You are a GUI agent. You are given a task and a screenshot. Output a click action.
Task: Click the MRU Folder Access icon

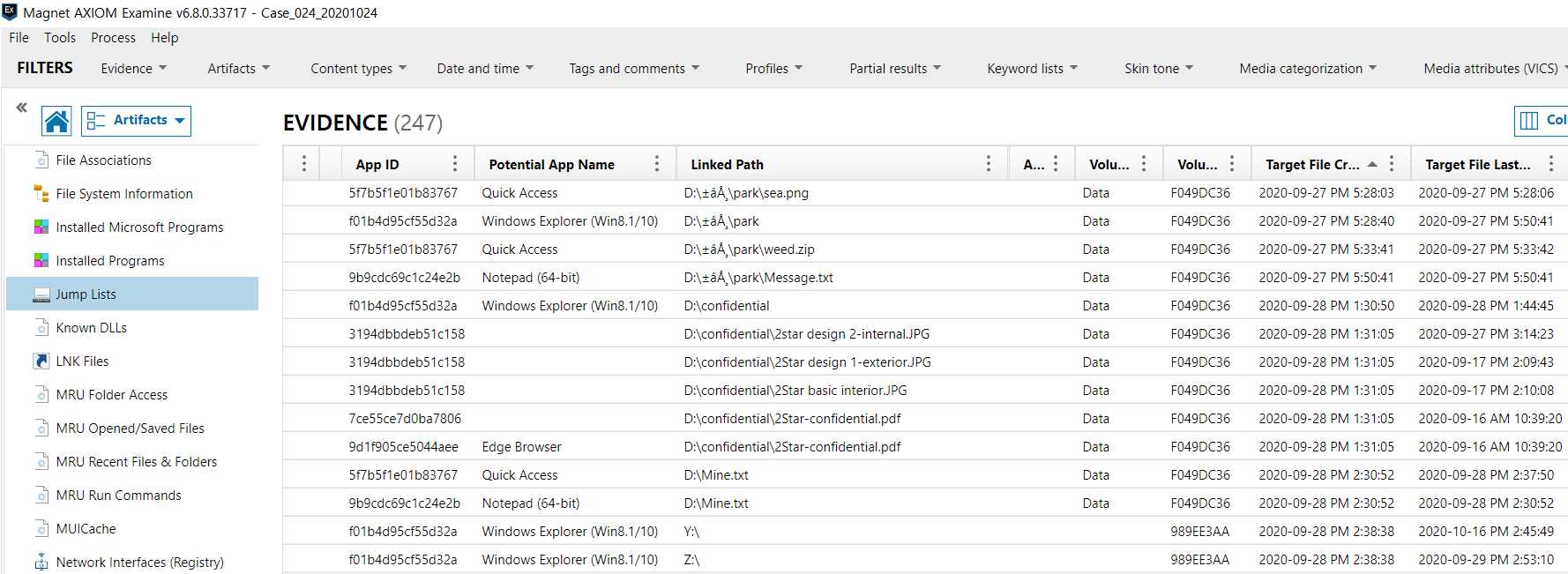[41, 394]
